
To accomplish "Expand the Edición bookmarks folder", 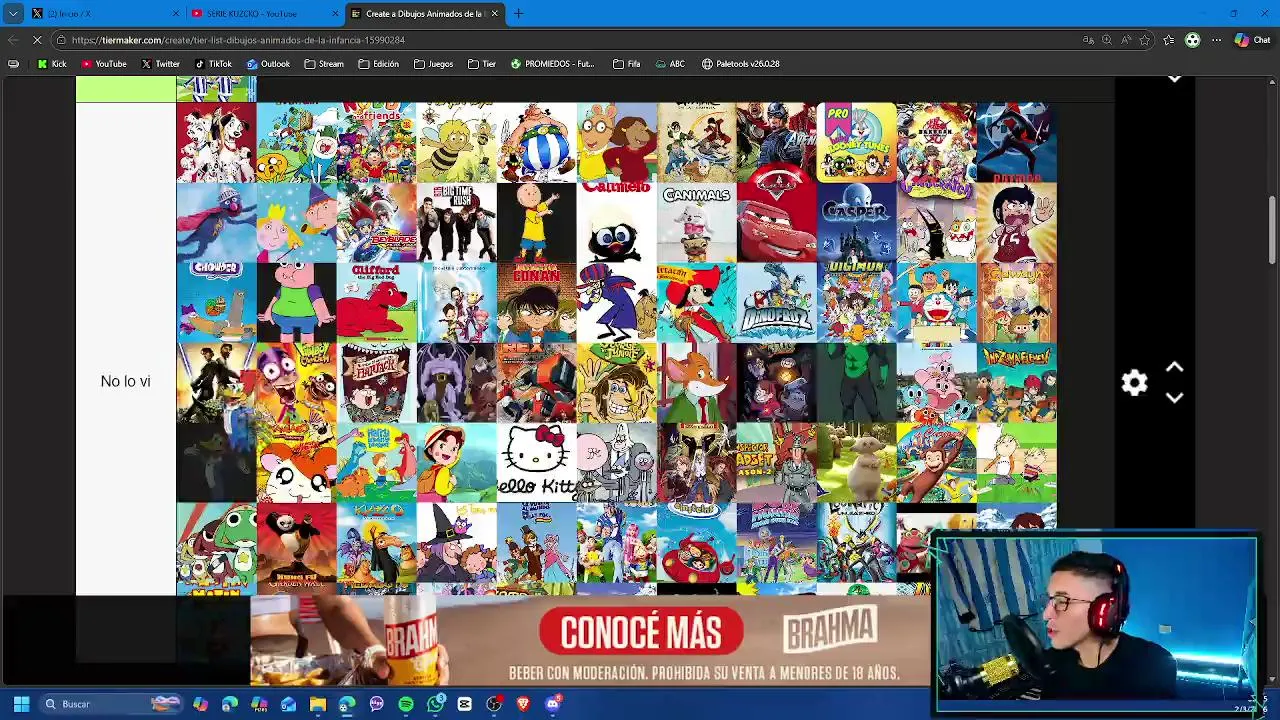I will pyautogui.click(x=379, y=64).
